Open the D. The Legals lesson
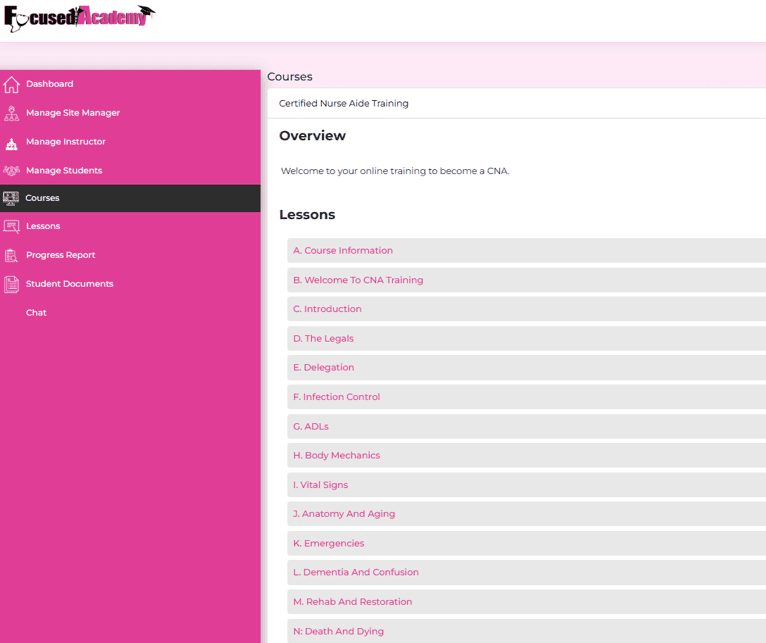The width and height of the screenshot is (766, 643). pyautogui.click(x=323, y=339)
